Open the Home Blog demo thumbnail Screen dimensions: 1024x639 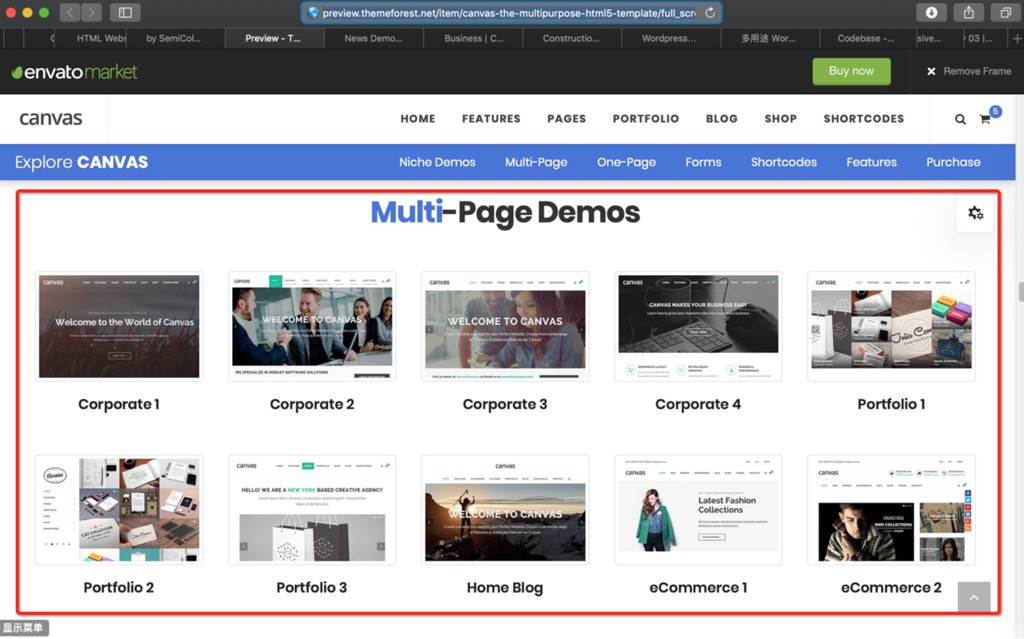tap(505, 510)
